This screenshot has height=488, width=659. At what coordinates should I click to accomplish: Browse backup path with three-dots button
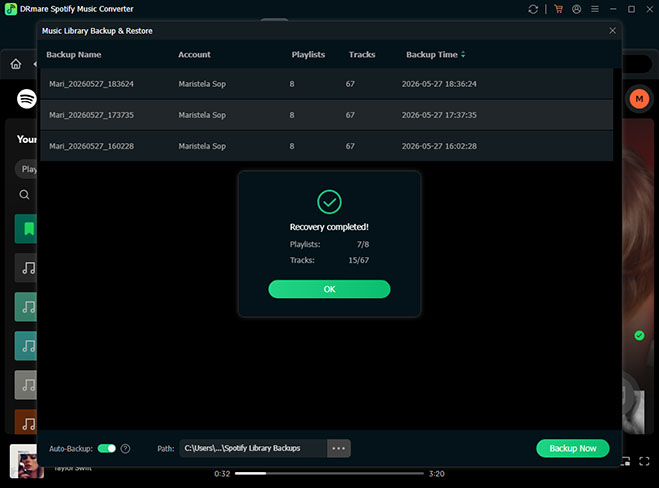click(x=339, y=448)
